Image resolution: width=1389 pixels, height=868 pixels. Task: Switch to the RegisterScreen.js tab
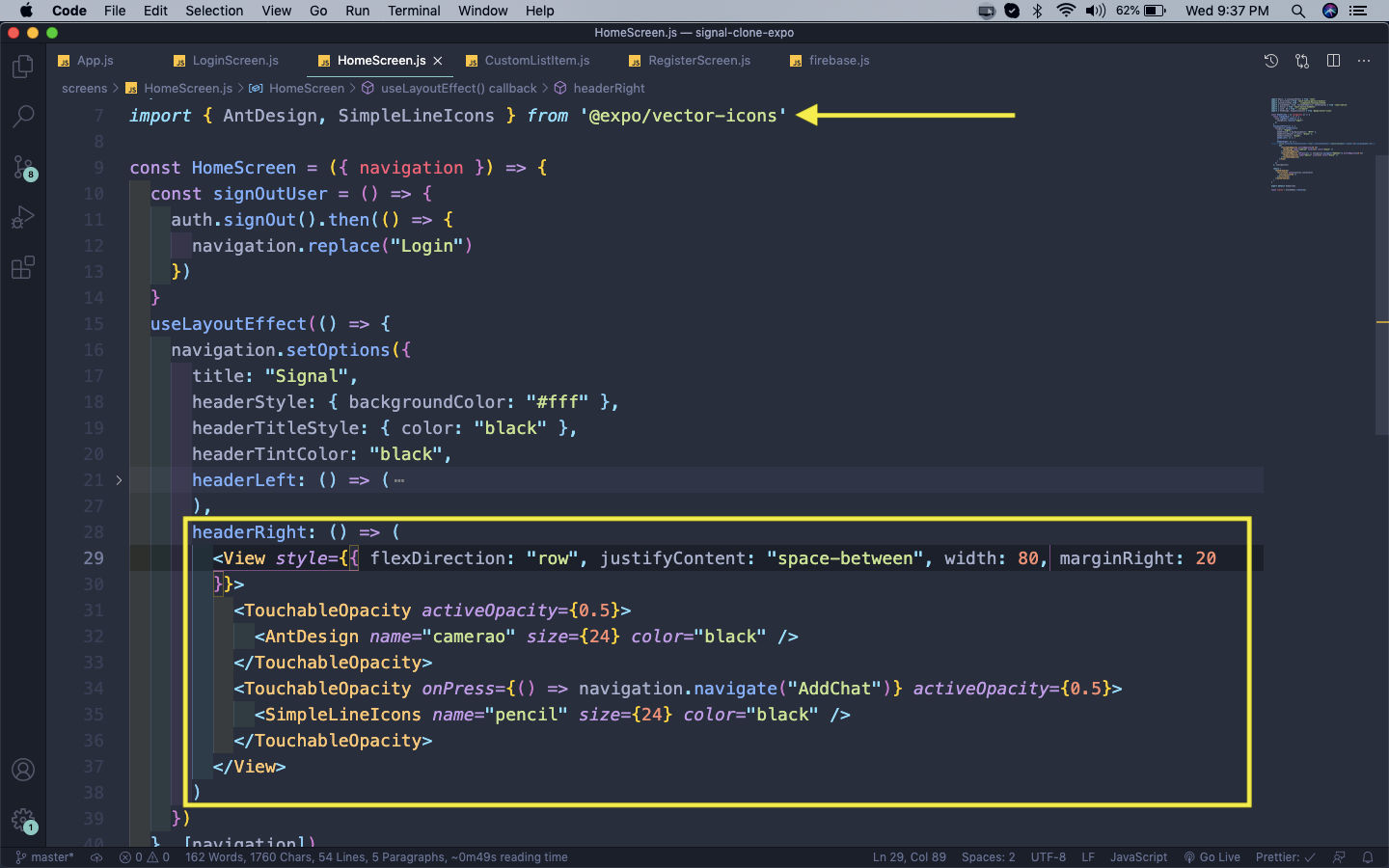pyautogui.click(x=691, y=61)
